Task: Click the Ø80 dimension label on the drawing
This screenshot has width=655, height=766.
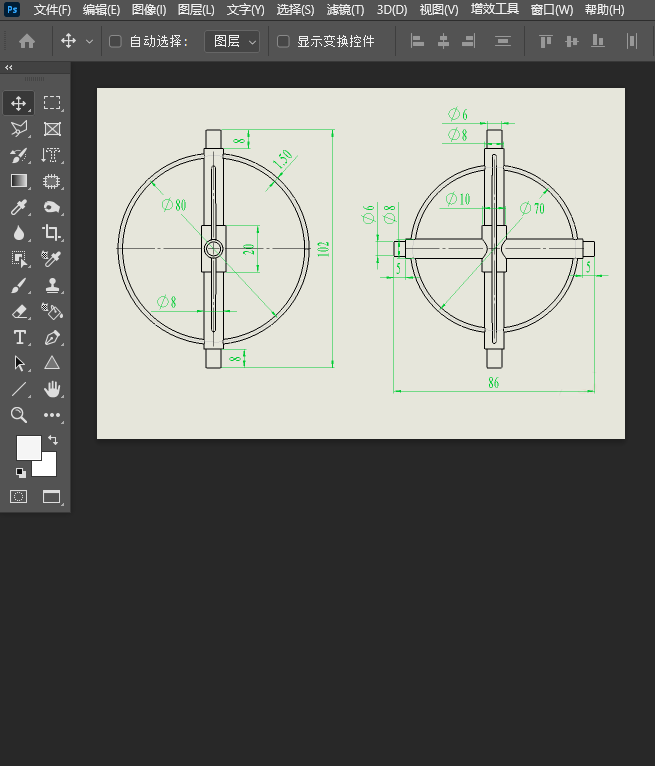Action: 174,204
